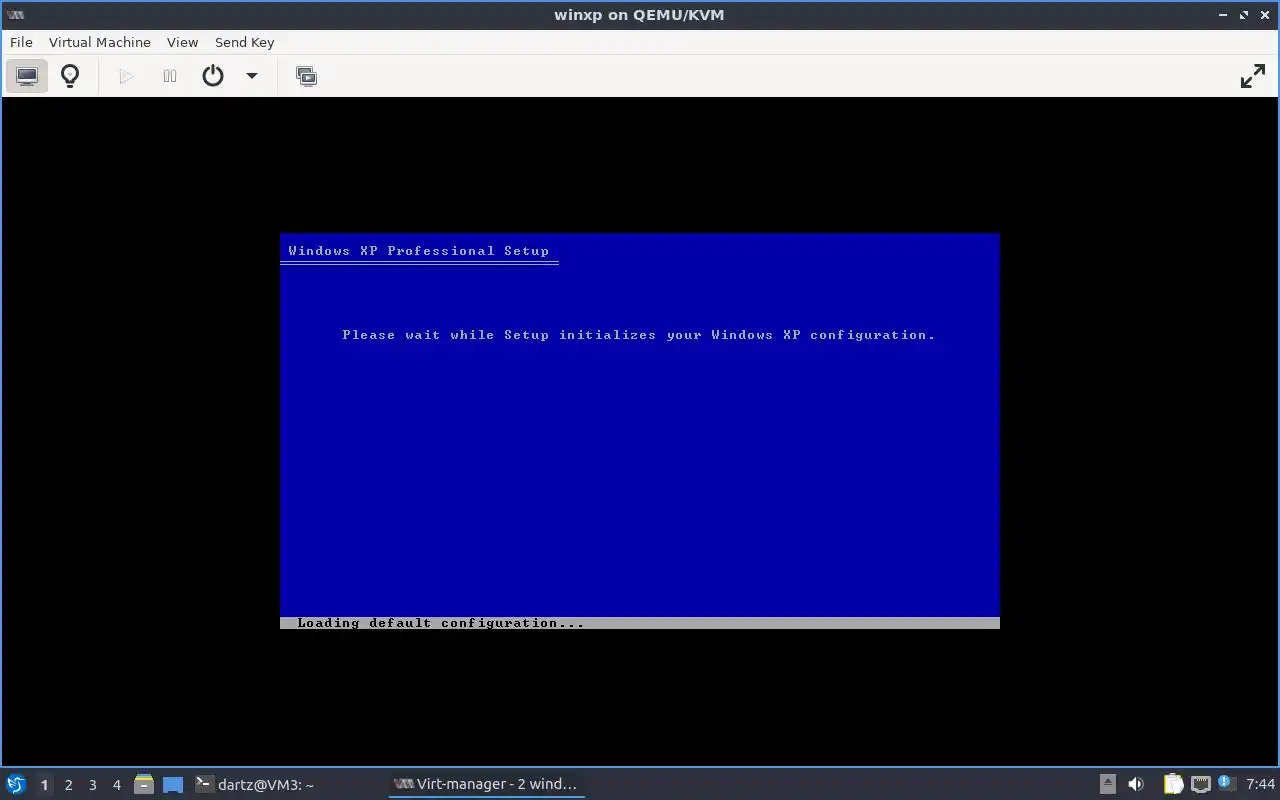Switch to workspace 3
This screenshot has height=800, width=1280.
pos(92,785)
